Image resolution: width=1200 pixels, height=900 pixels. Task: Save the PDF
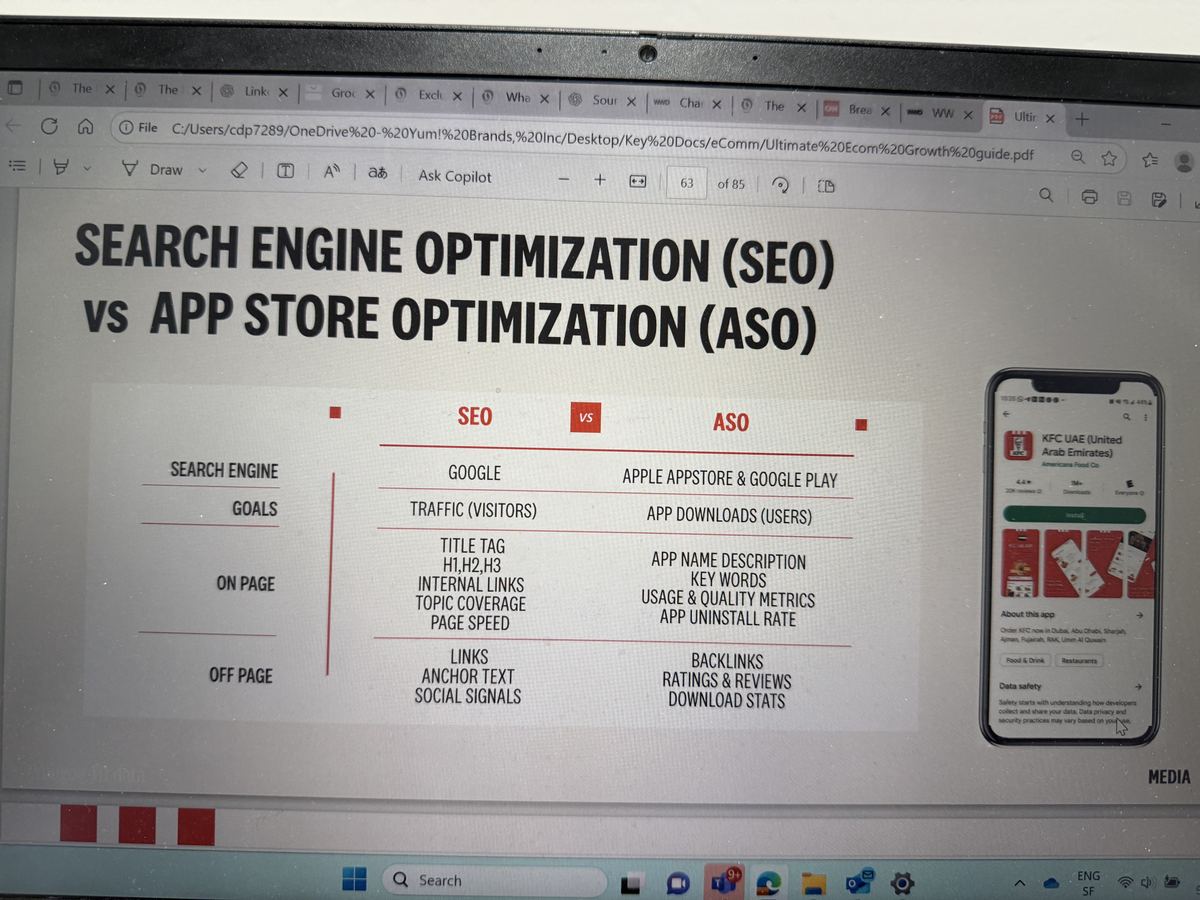pyautogui.click(x=1124, y=198)
